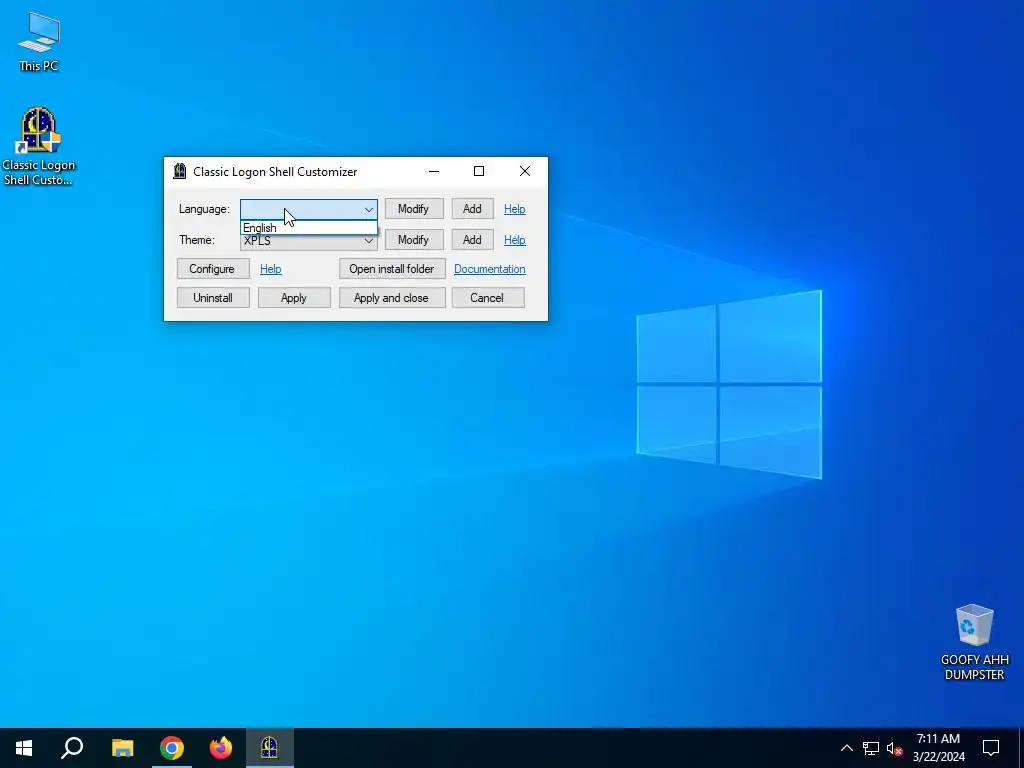Collapse the Language dropdown arrow
This screenshot has height=768, width=1024.
click(369, 210)
